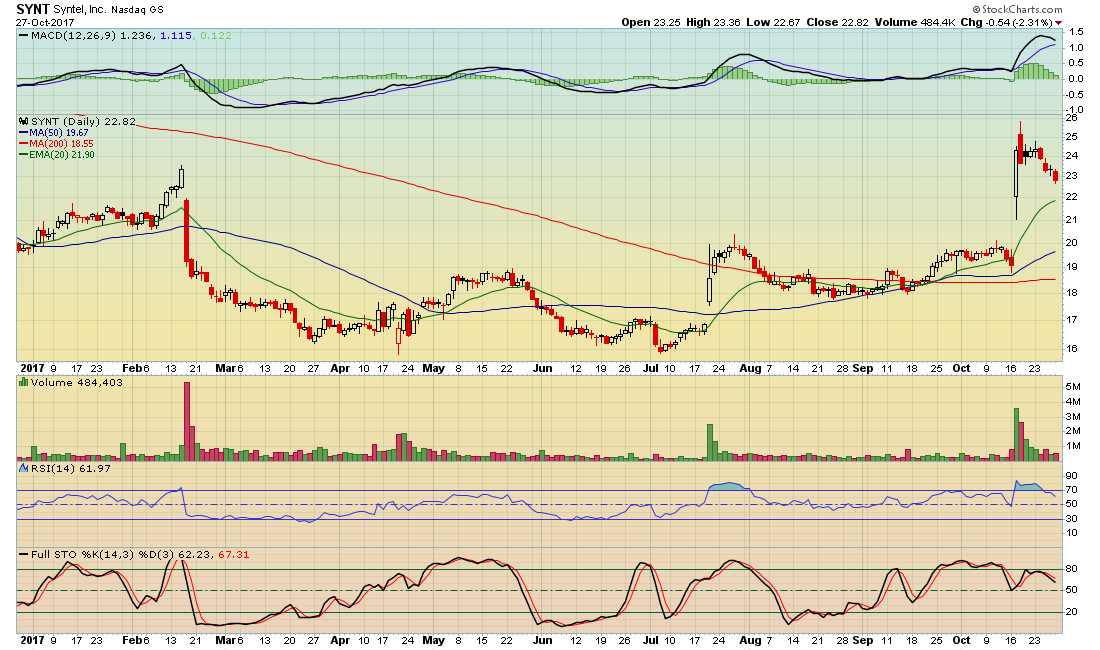
Task: Click the Chg -0.54 (-2.31%) value
Action: tap(1007, 22)
